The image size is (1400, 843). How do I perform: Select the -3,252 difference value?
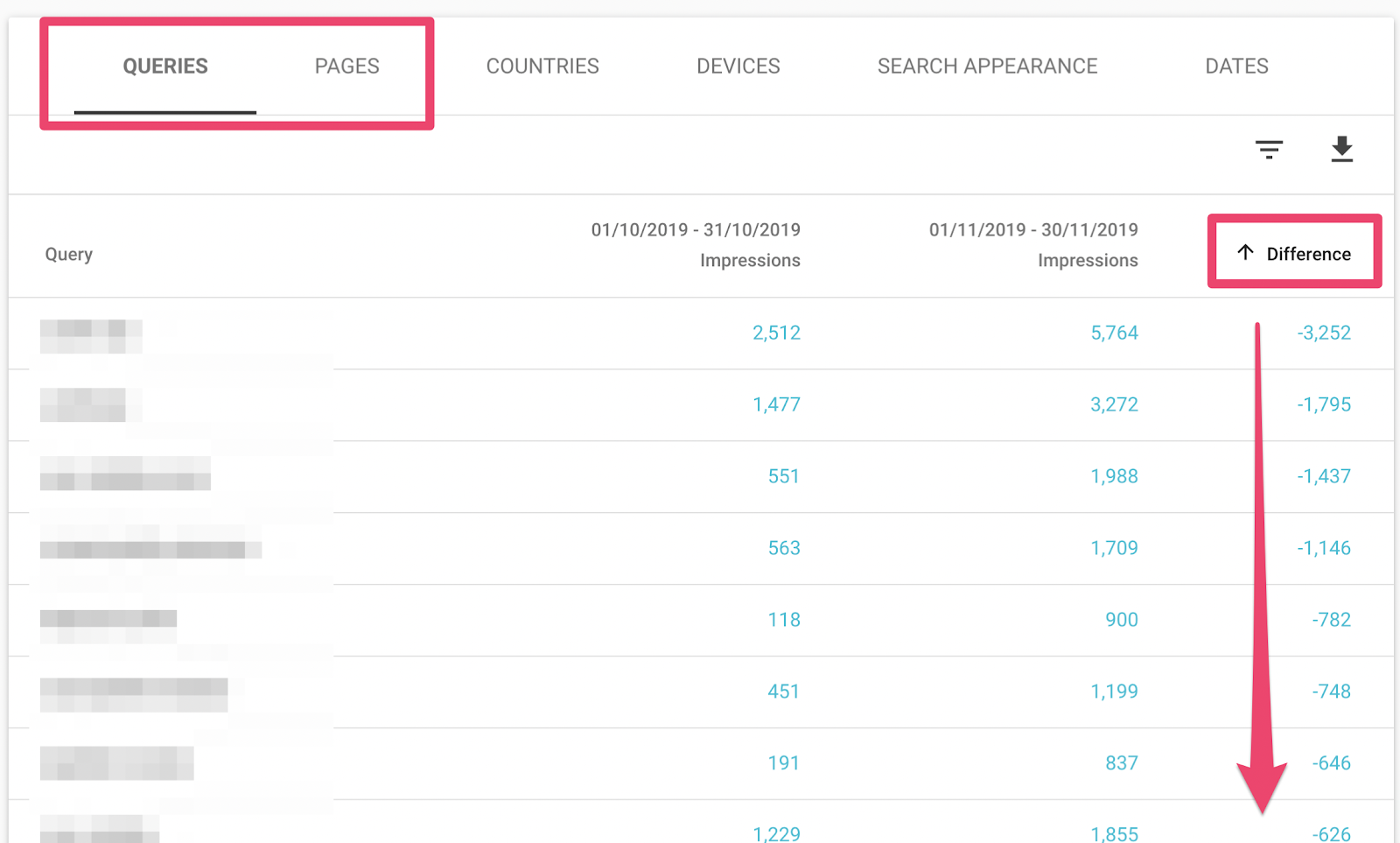1324,333
